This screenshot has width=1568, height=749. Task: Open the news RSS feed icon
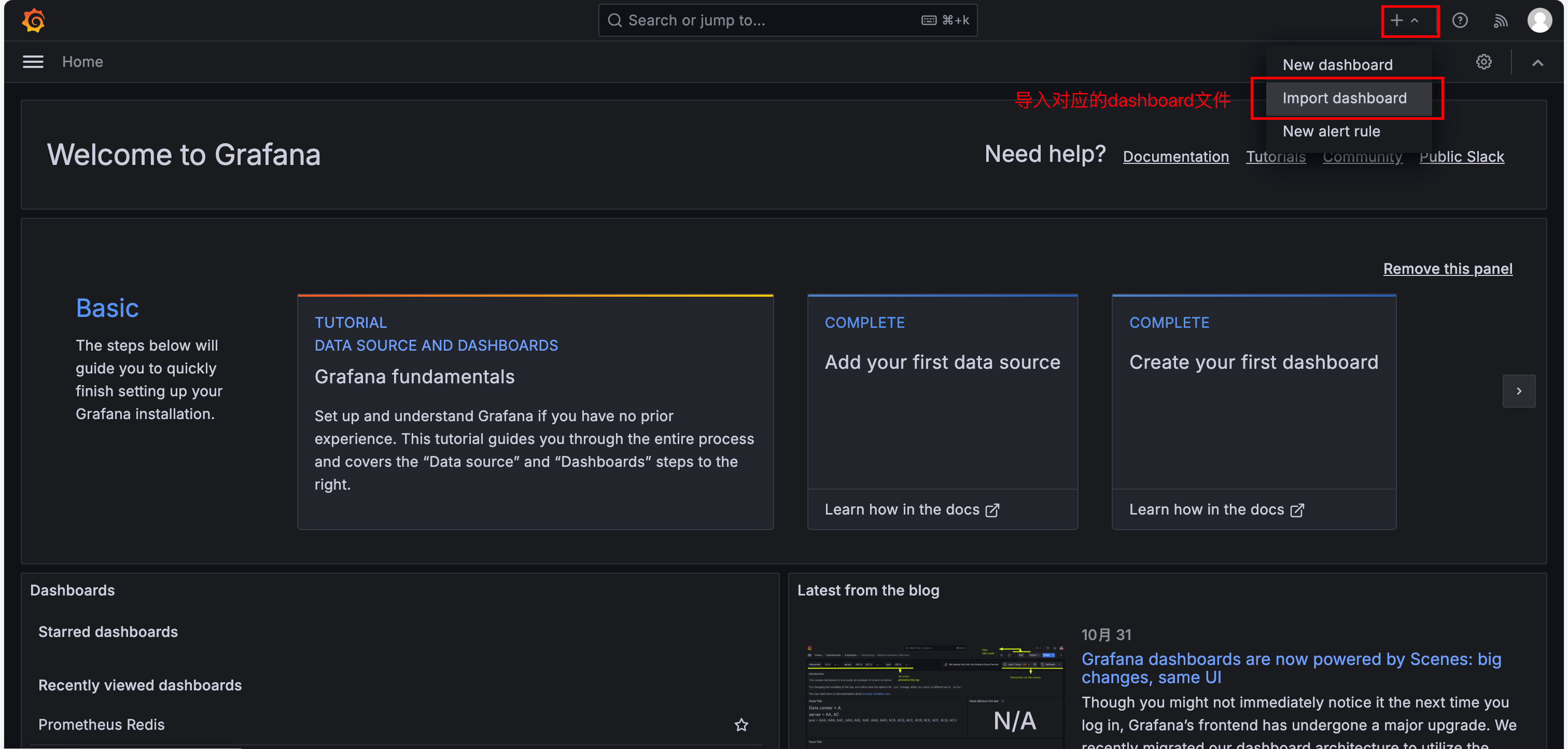click(1501, 21)
